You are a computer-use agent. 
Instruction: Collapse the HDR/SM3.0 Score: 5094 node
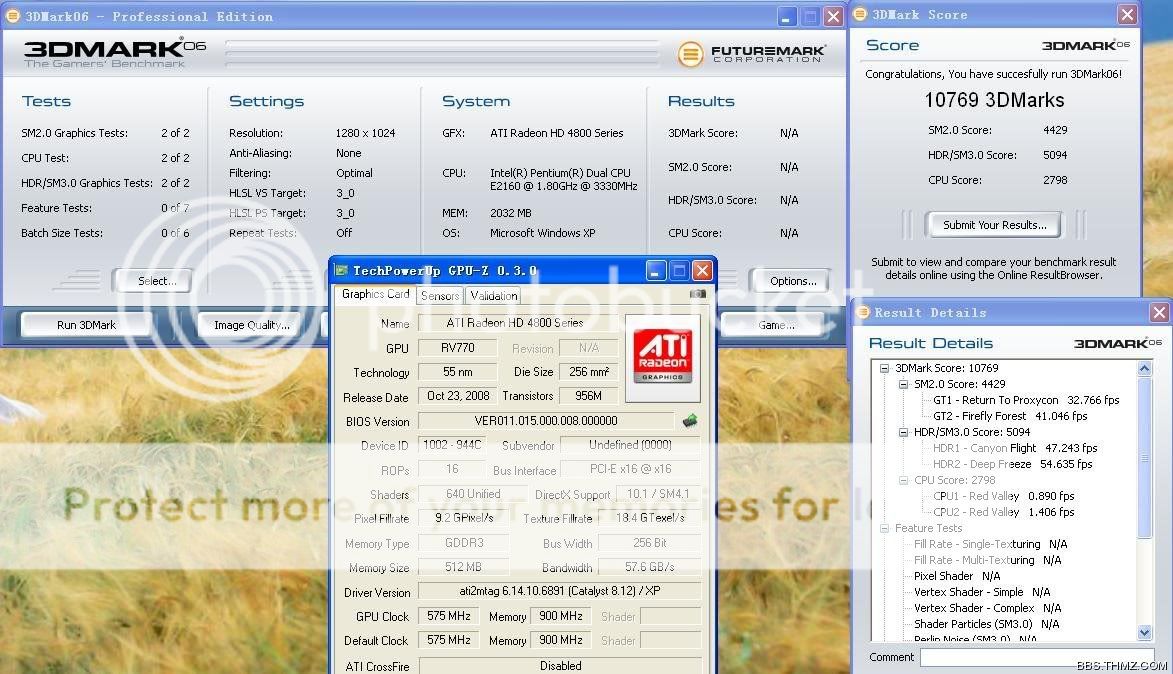(x=903, y=432)
